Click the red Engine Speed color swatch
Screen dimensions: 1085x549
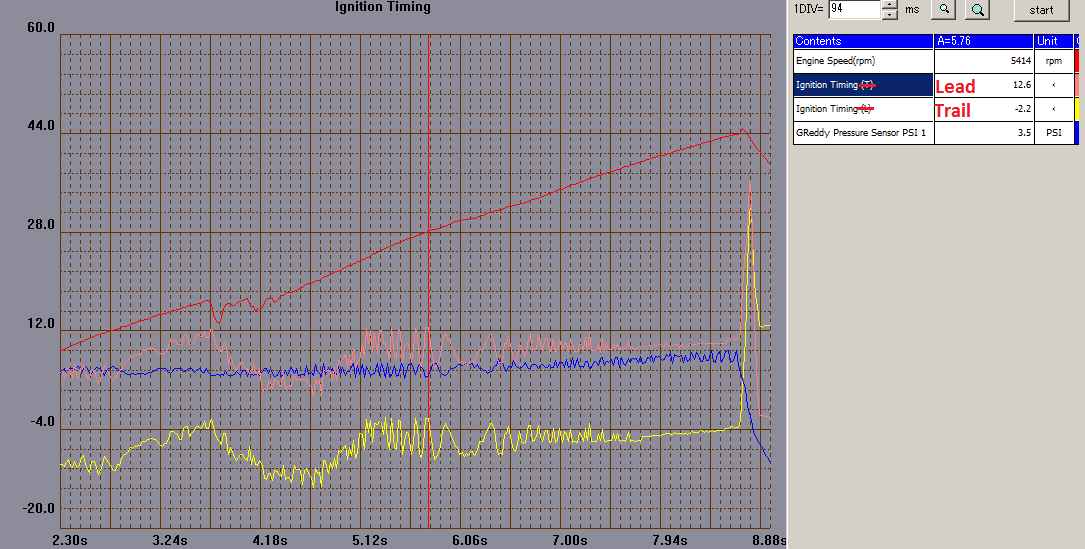(1075, 61)
